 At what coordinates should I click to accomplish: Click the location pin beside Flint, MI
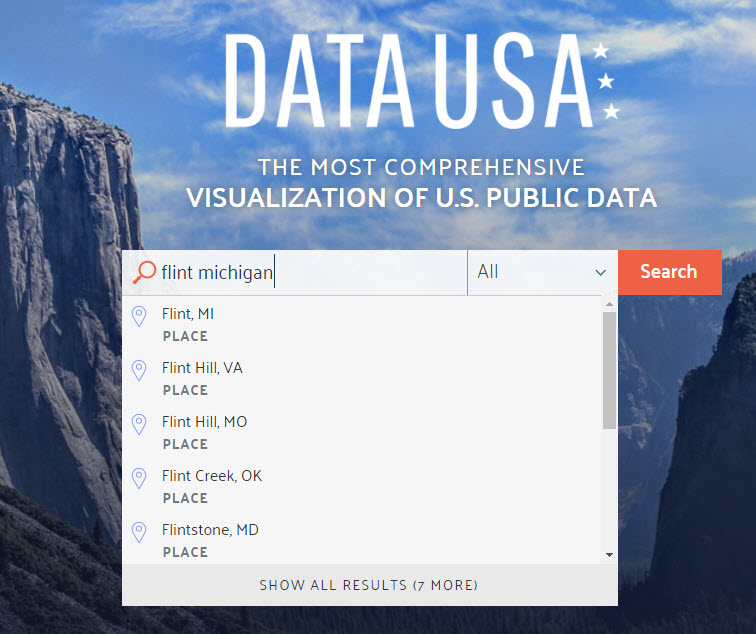[x=139, y=317]
